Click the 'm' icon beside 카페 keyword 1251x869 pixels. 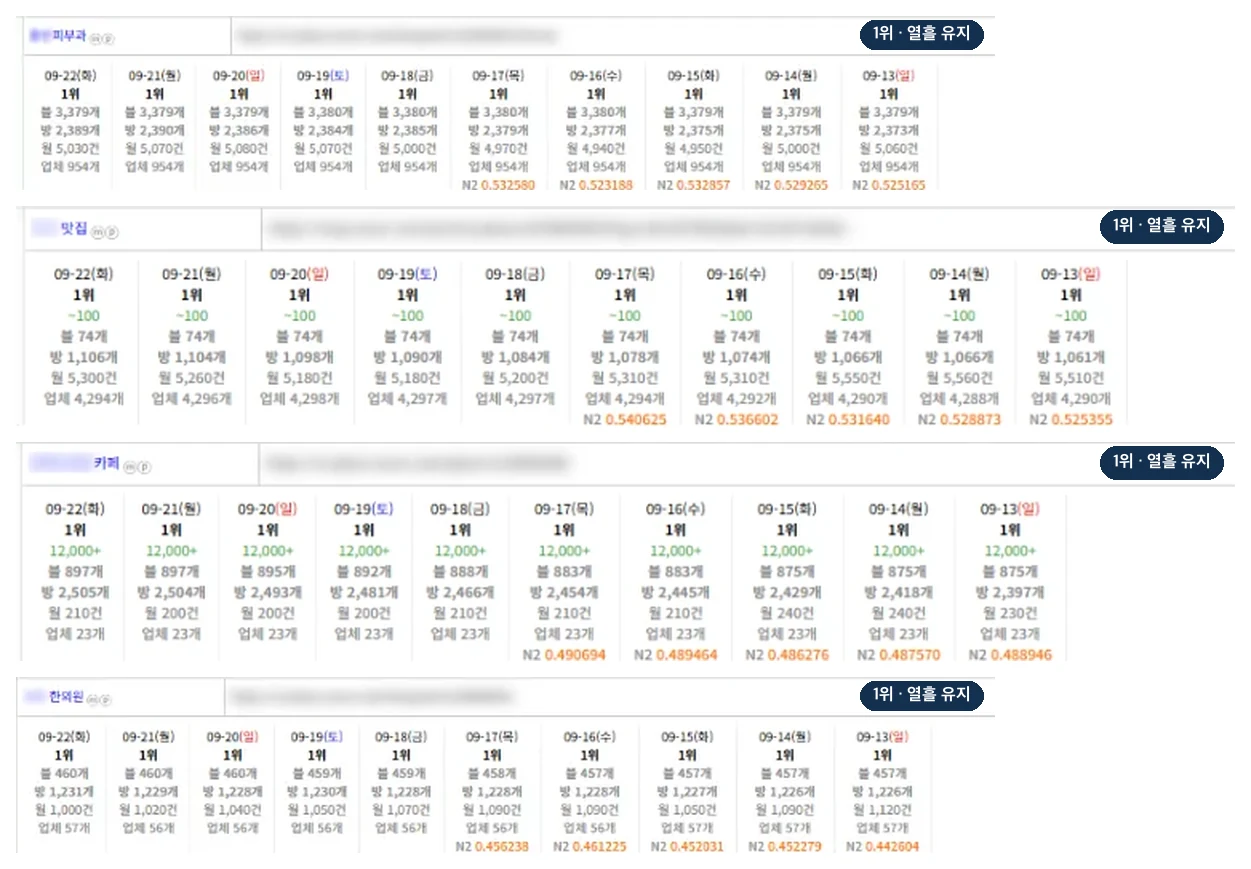[129, 466]
